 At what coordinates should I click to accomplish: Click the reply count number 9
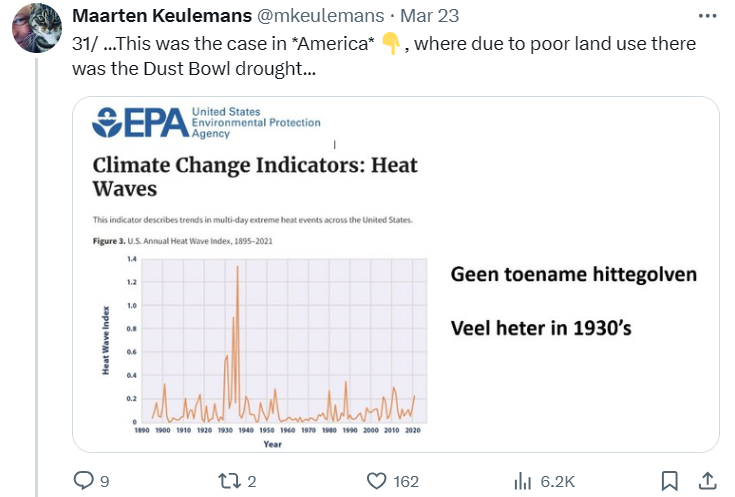point(104,482)
